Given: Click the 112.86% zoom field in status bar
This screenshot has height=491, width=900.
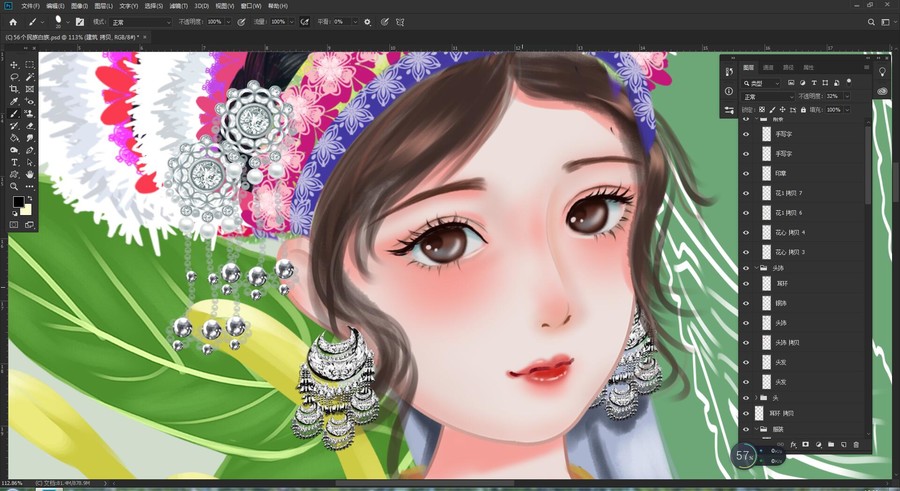Looking at the screenshot, I should 11,484.
